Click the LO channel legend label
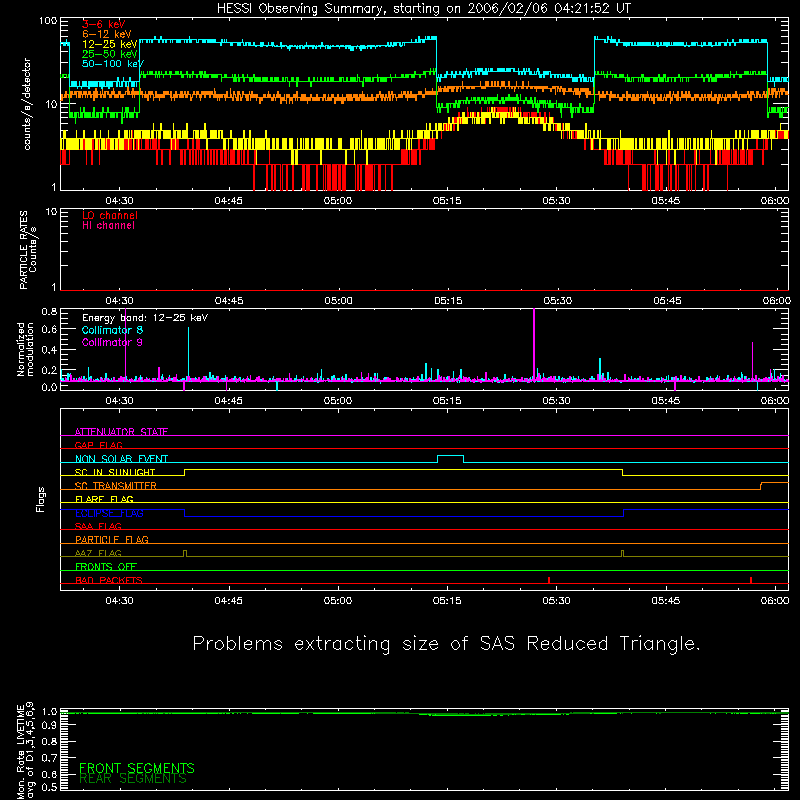The image size is (800, 800). click(110, 215)
